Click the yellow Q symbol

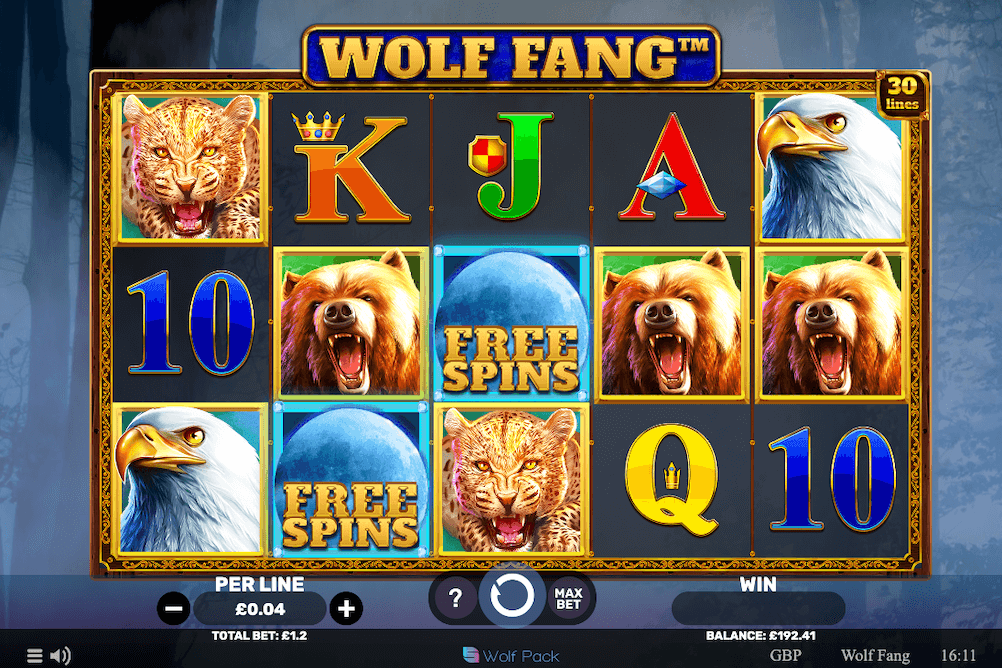click(x=672, y=480)
